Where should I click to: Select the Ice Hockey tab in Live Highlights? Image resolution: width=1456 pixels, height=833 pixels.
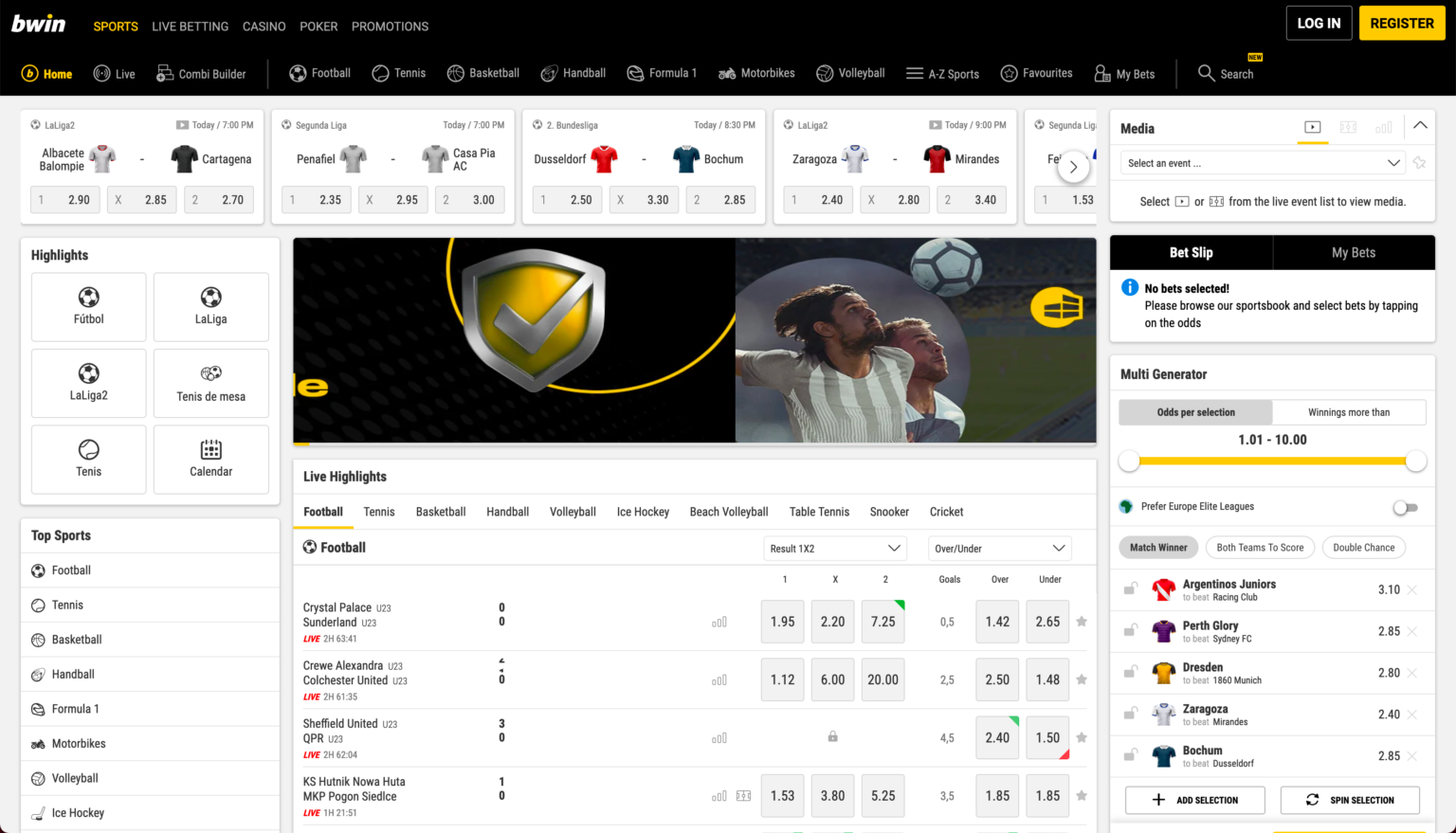[x=643, y=512]
